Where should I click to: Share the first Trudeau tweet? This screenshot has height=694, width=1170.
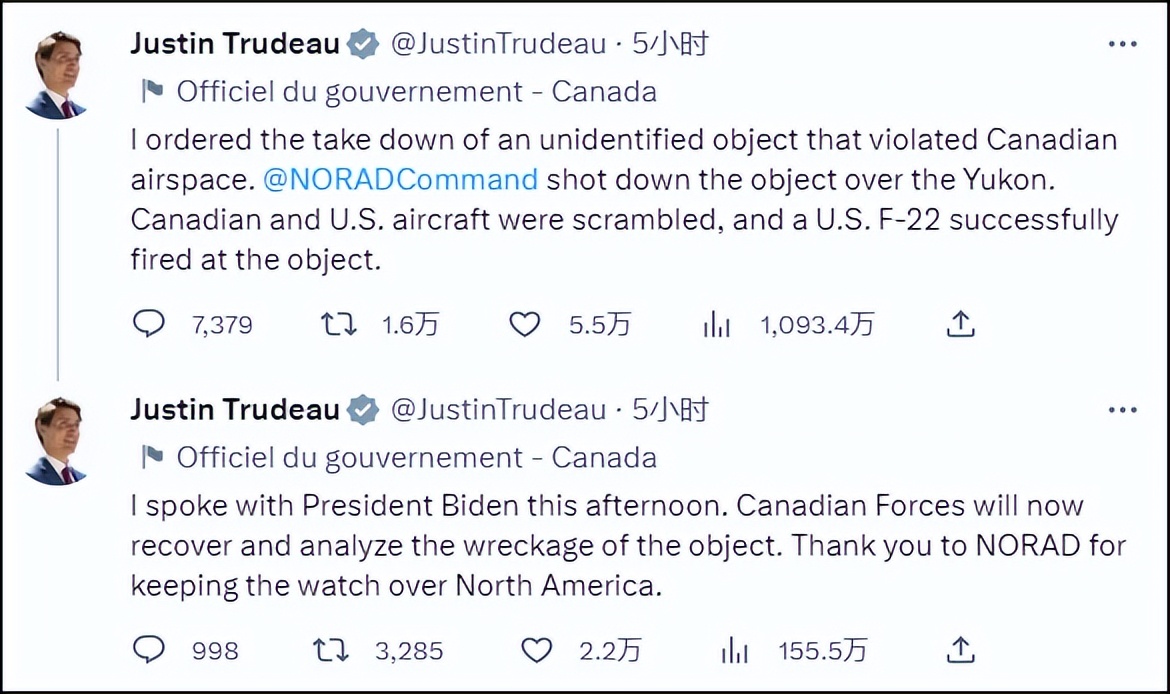point(960,324)
